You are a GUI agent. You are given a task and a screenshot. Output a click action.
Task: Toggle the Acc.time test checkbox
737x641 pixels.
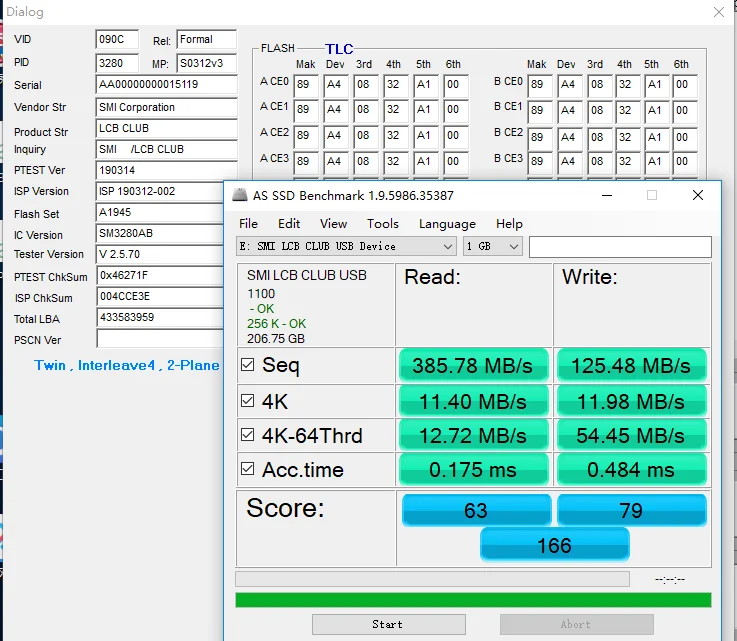click(247, 469)
